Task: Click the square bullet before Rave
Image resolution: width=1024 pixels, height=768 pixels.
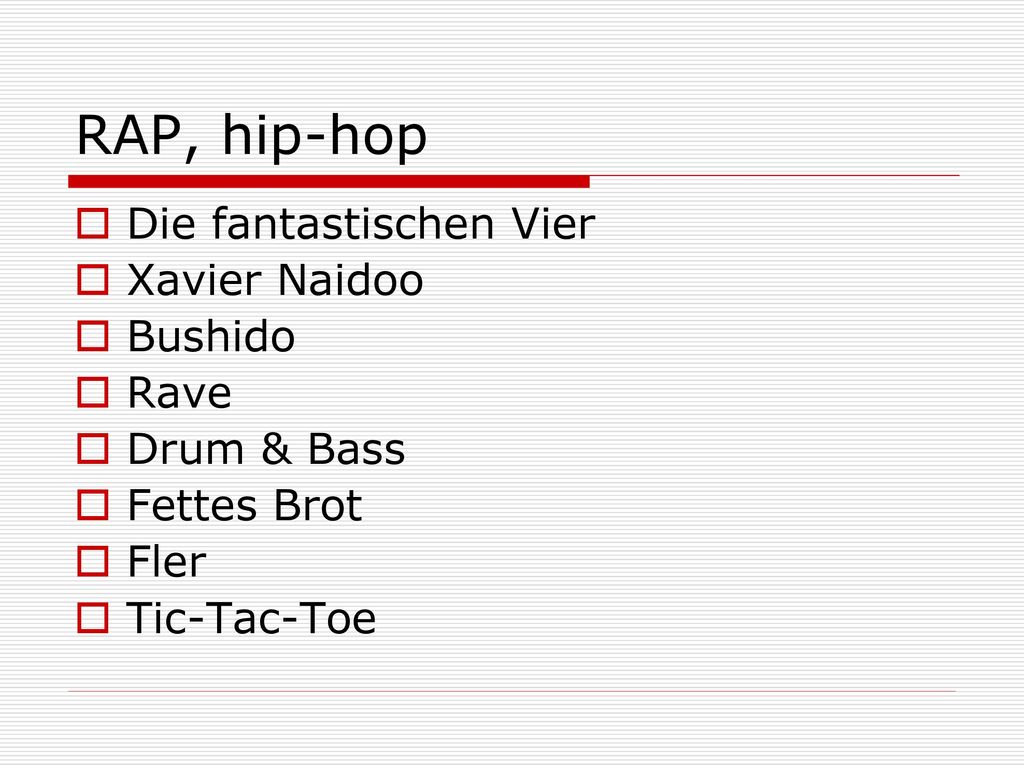Action: click(x=93, y=392)
